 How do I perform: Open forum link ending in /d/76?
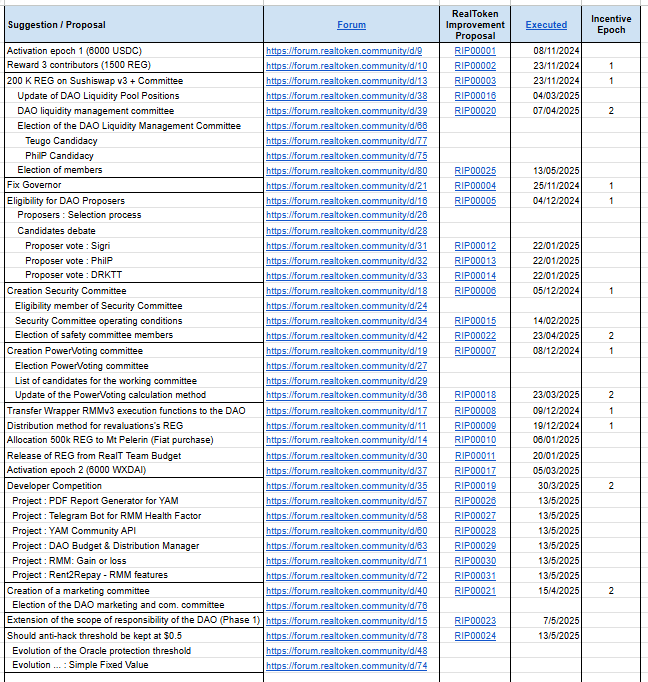(347, 606)
